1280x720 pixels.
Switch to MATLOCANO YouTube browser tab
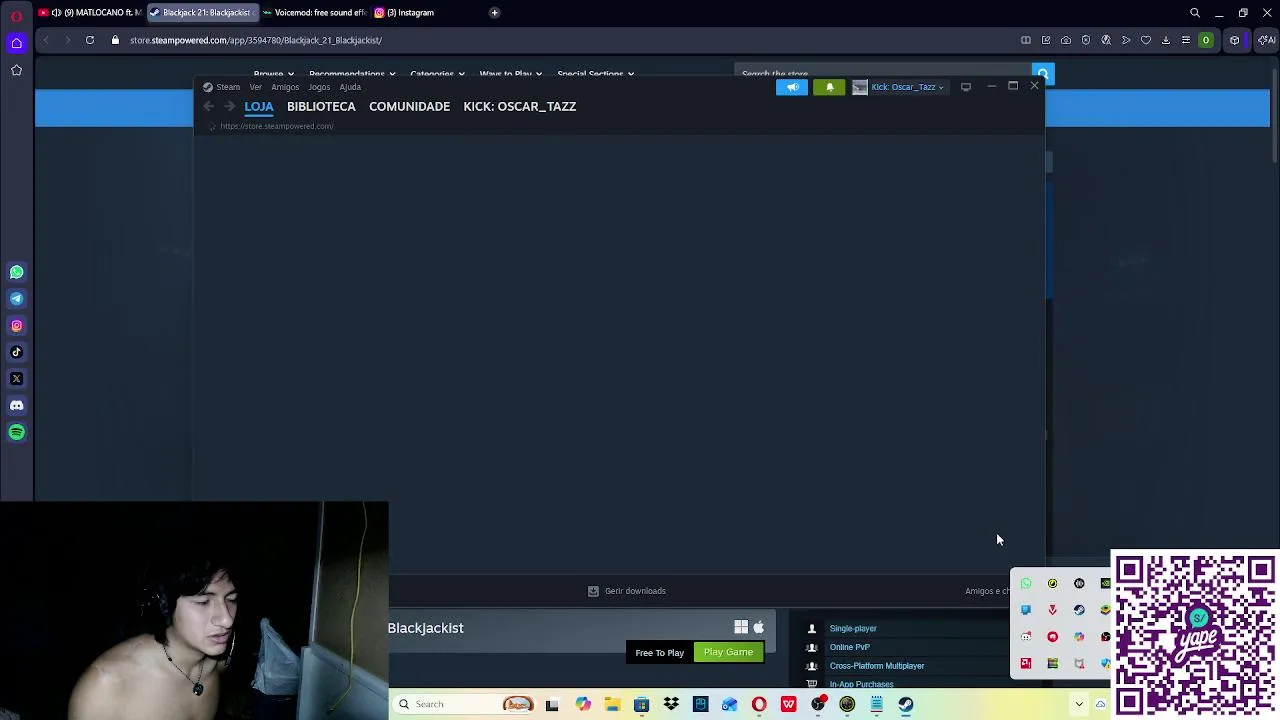tap(90, 13)
